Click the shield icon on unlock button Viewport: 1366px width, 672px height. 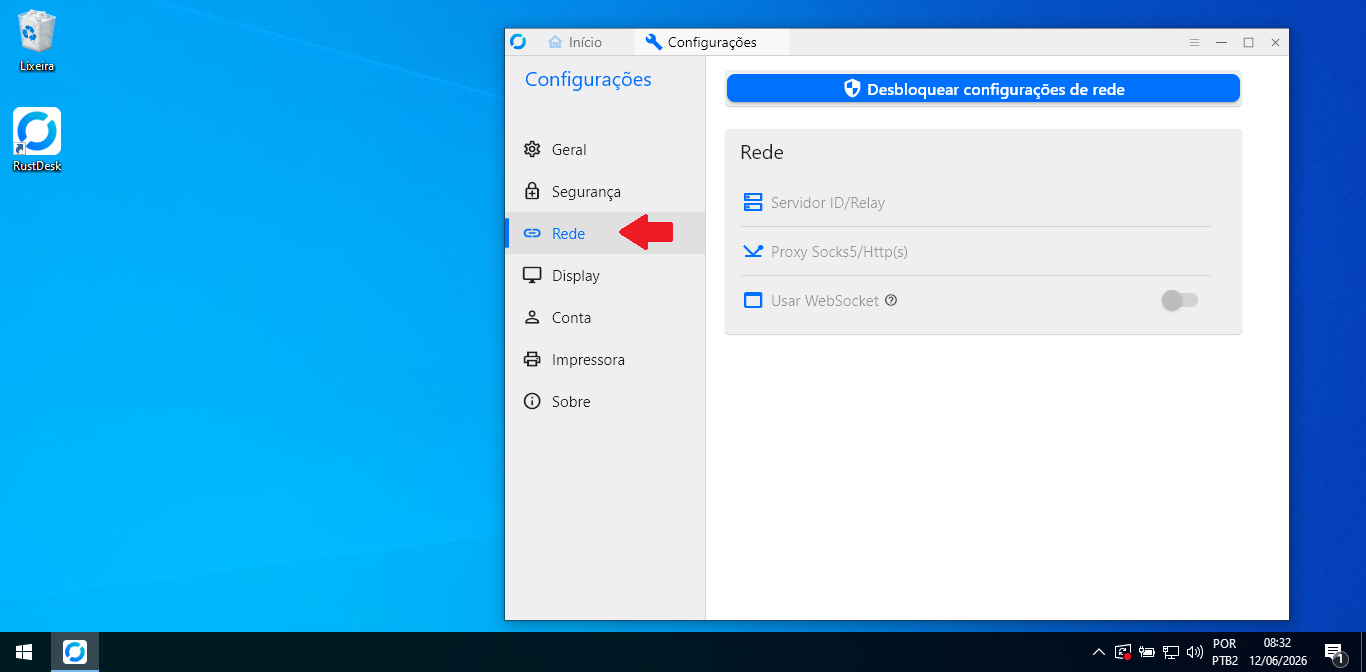pos(852,89)
